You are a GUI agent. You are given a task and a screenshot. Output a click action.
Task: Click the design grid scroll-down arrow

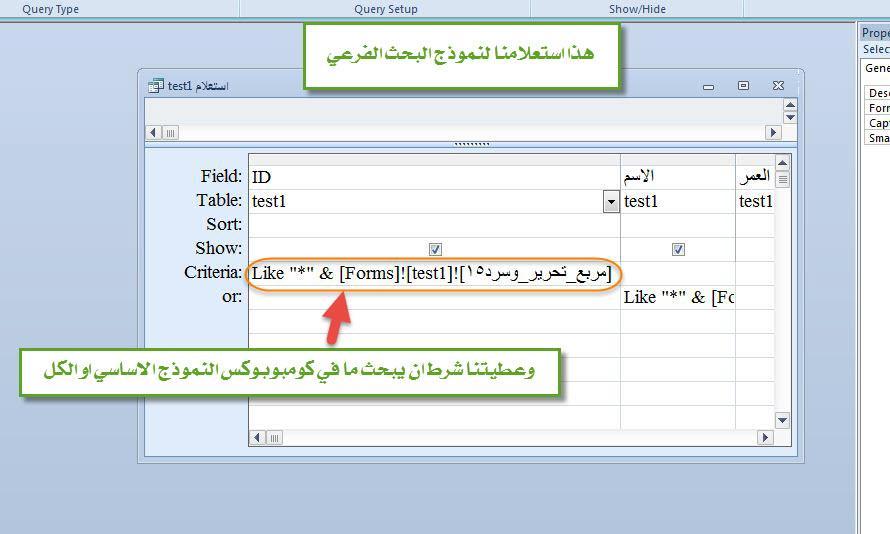[782, 421]
